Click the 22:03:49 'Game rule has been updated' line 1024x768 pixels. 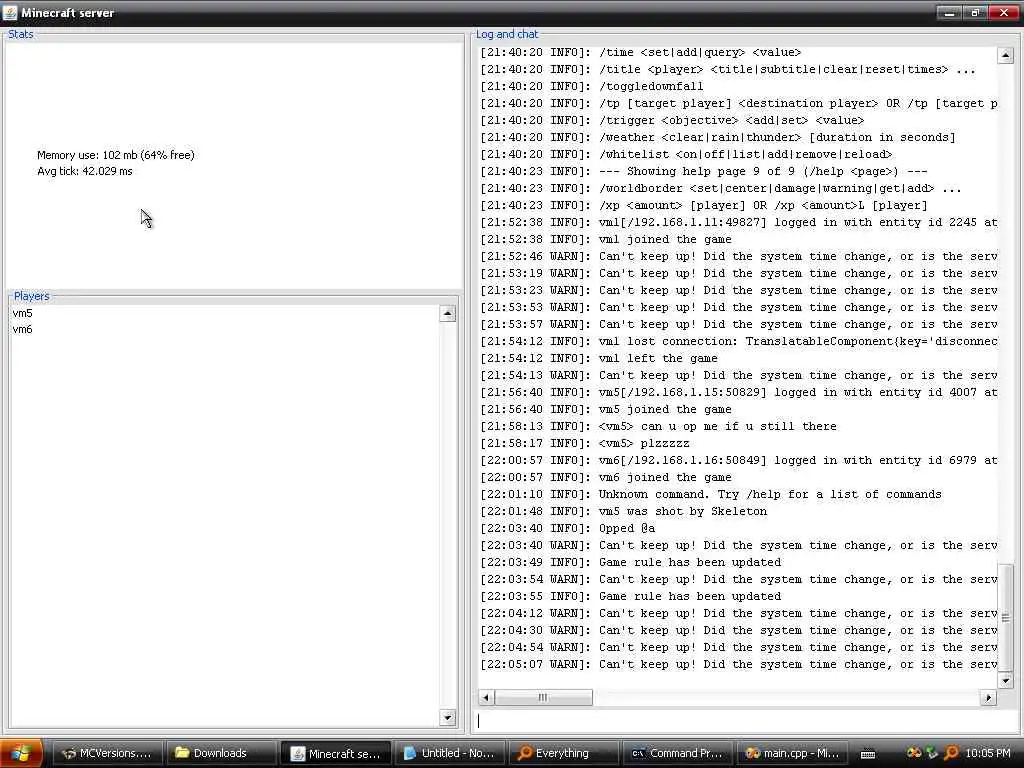pos(630,562)
